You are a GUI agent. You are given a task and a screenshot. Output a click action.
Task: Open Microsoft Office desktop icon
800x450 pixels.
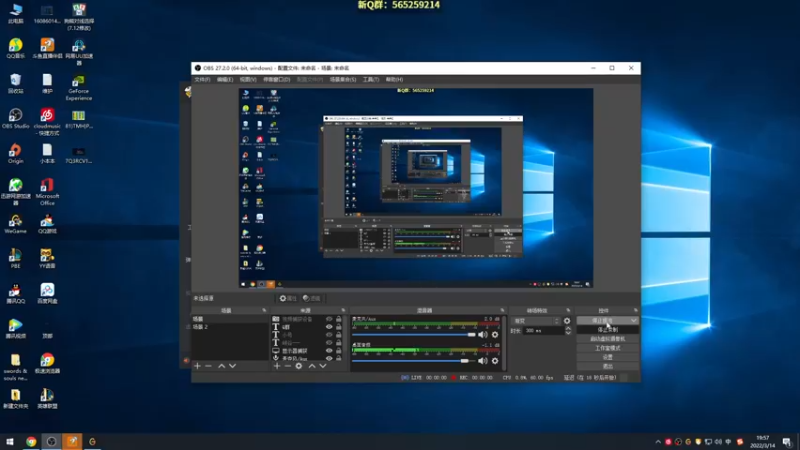pos(47,192)
